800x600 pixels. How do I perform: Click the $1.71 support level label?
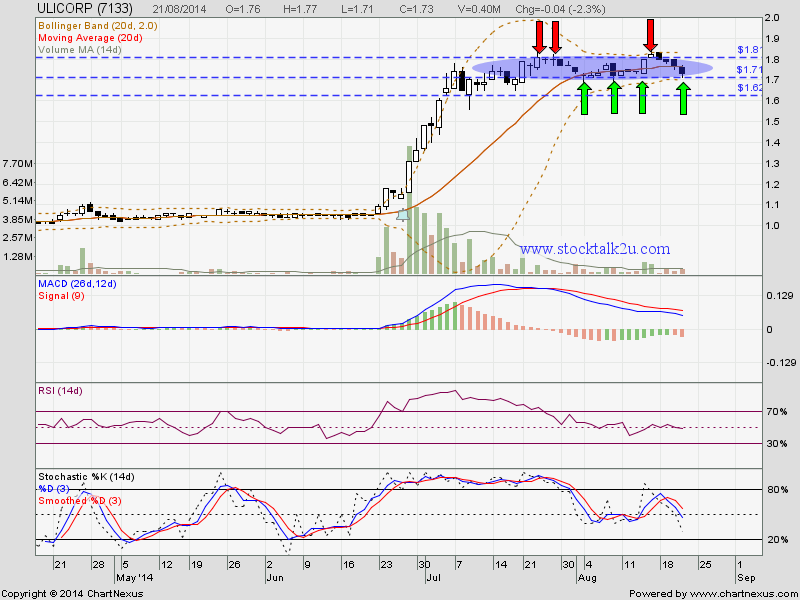[749, 69]
